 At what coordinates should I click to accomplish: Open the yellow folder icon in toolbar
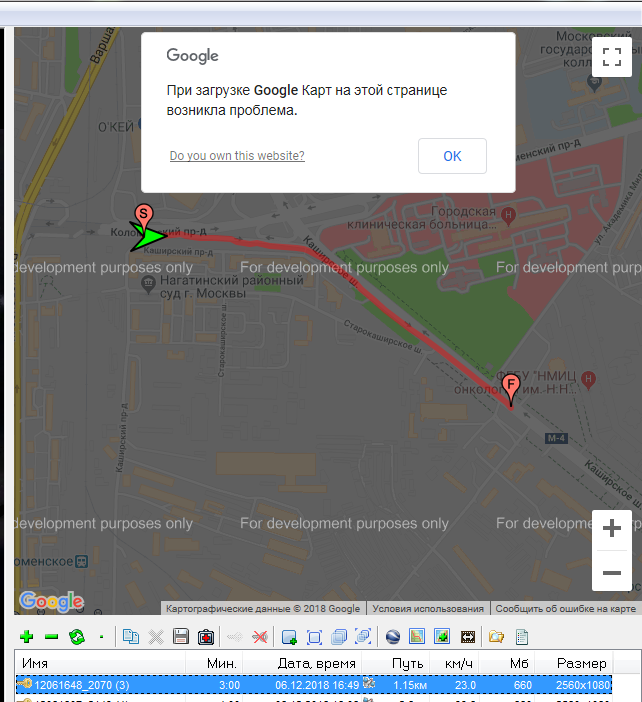496,637
